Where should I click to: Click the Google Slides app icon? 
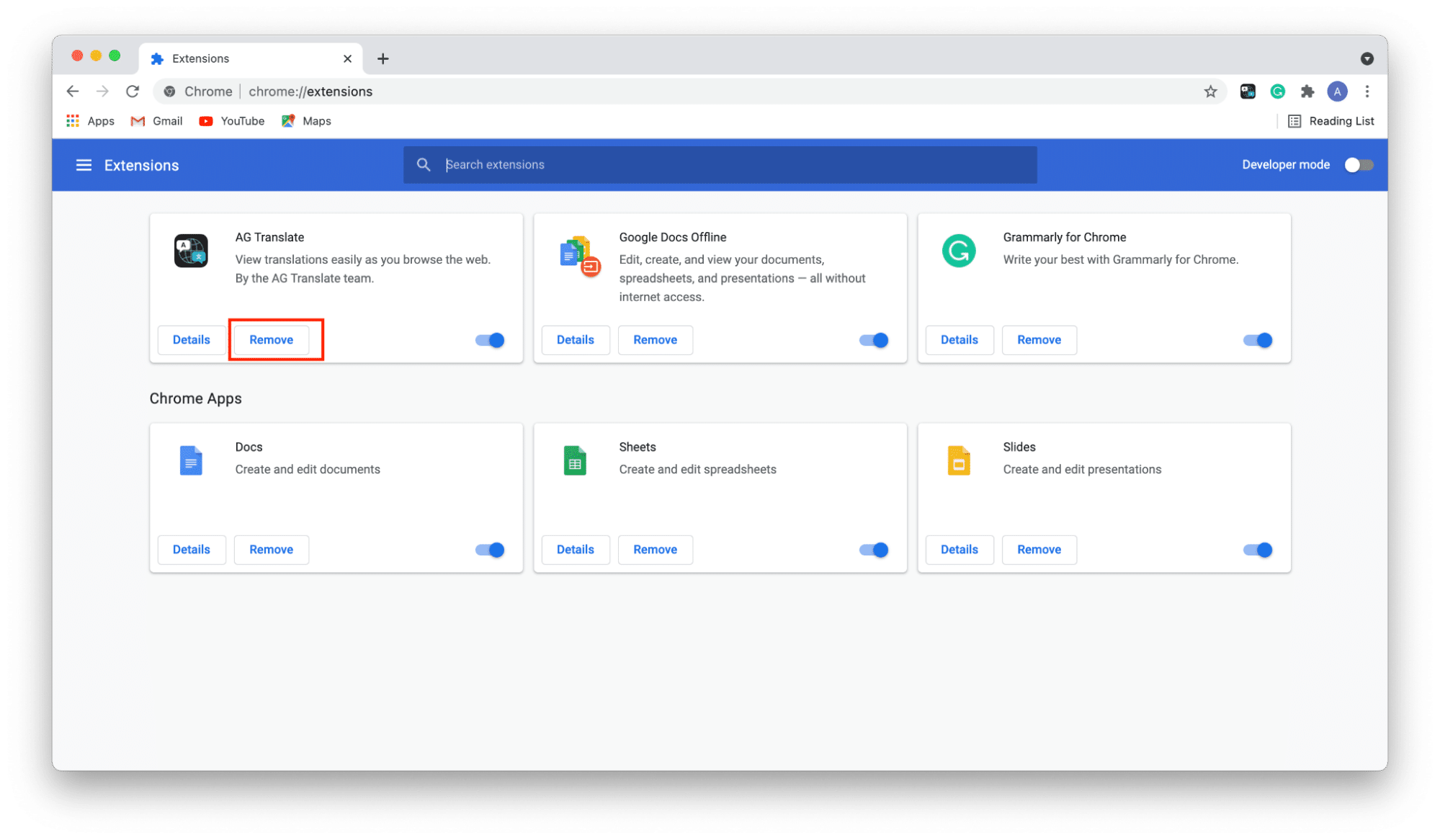(958, 461)
